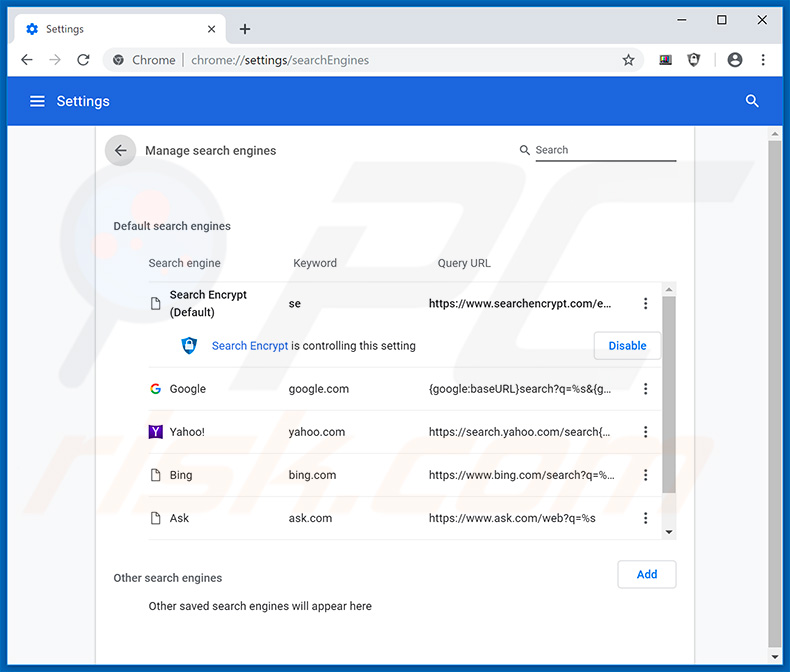Screen dimensions: 790x672
Task: Close the Chrome window
Action: 762,20
